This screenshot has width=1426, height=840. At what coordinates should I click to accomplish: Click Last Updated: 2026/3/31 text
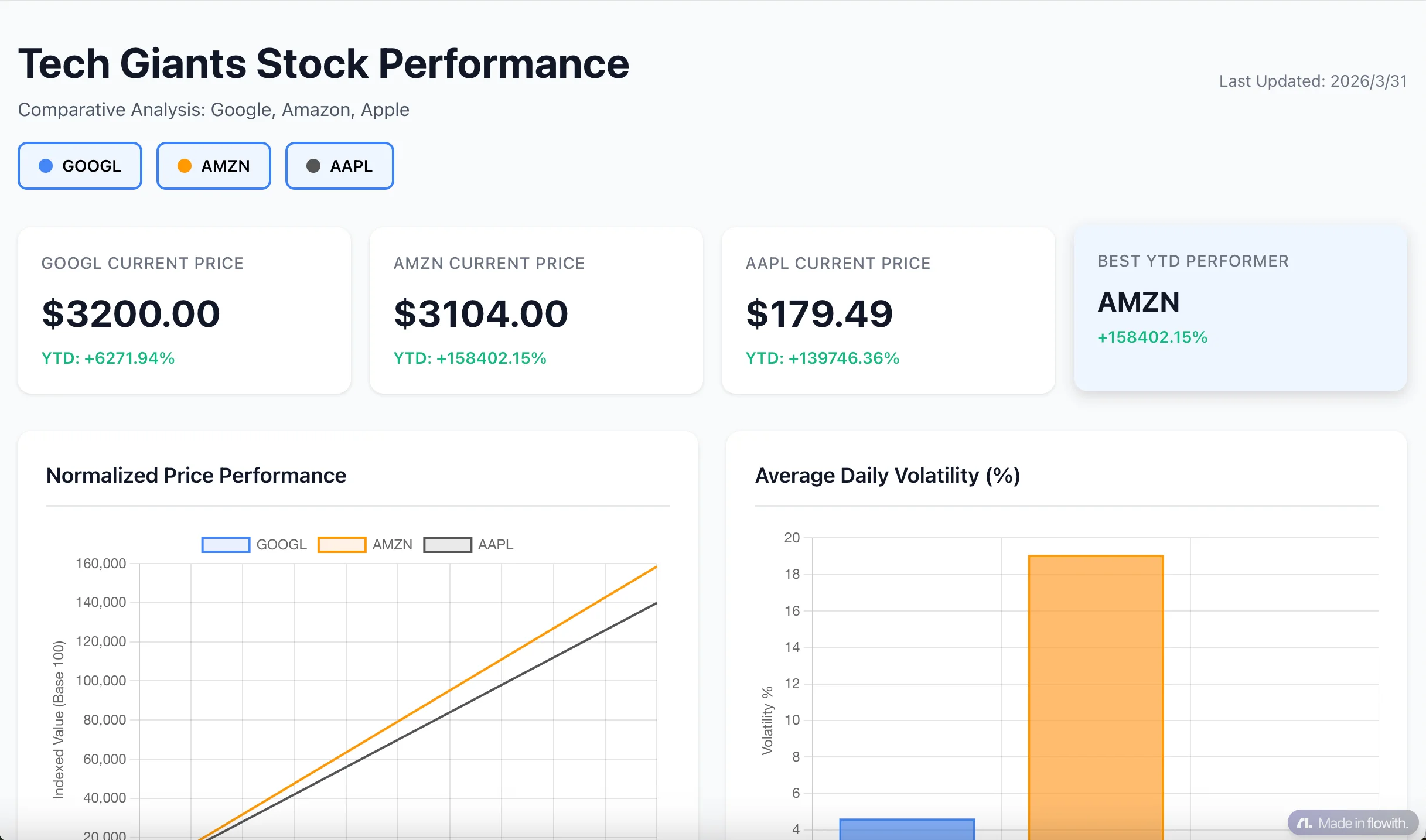[x=1313, y=81]
